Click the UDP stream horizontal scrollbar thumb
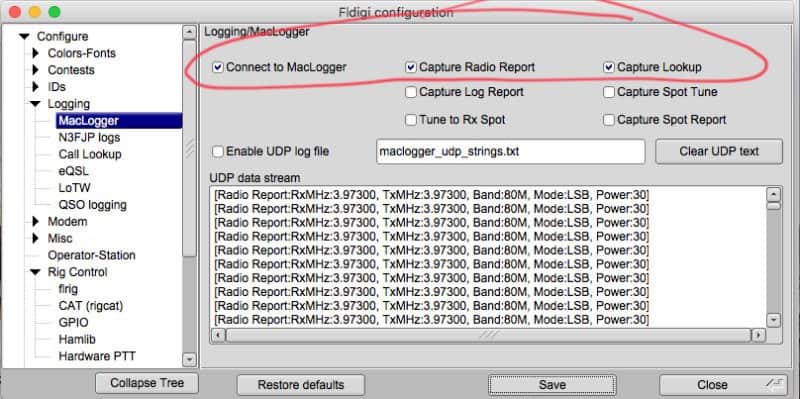Image resolution: width=800 pixels, height=399 pixels. tap(488, 335)
